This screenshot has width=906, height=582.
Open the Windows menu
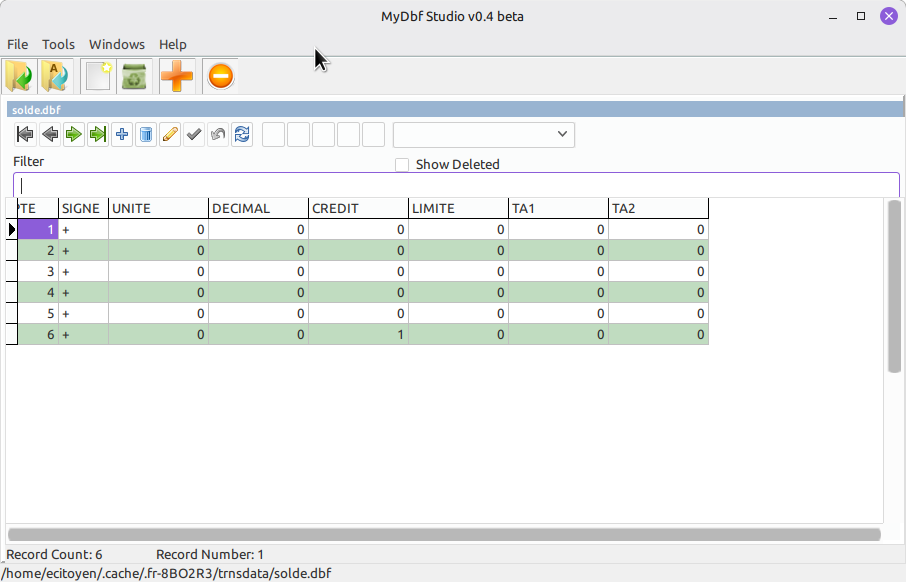point(117,45)
